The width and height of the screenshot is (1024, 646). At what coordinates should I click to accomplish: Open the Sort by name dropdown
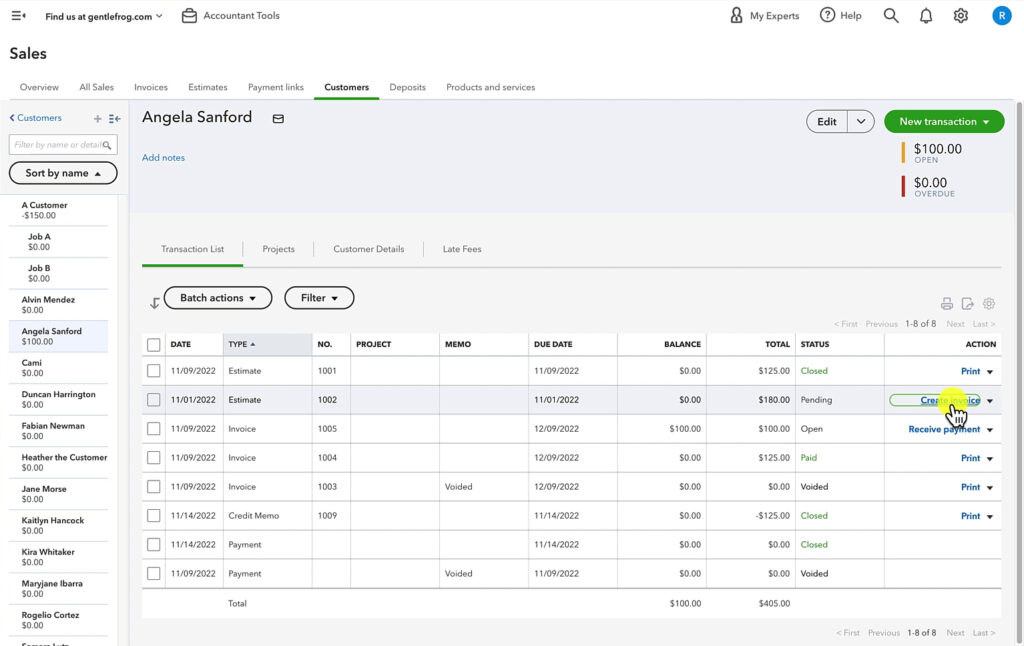click(x=62, y=172)
